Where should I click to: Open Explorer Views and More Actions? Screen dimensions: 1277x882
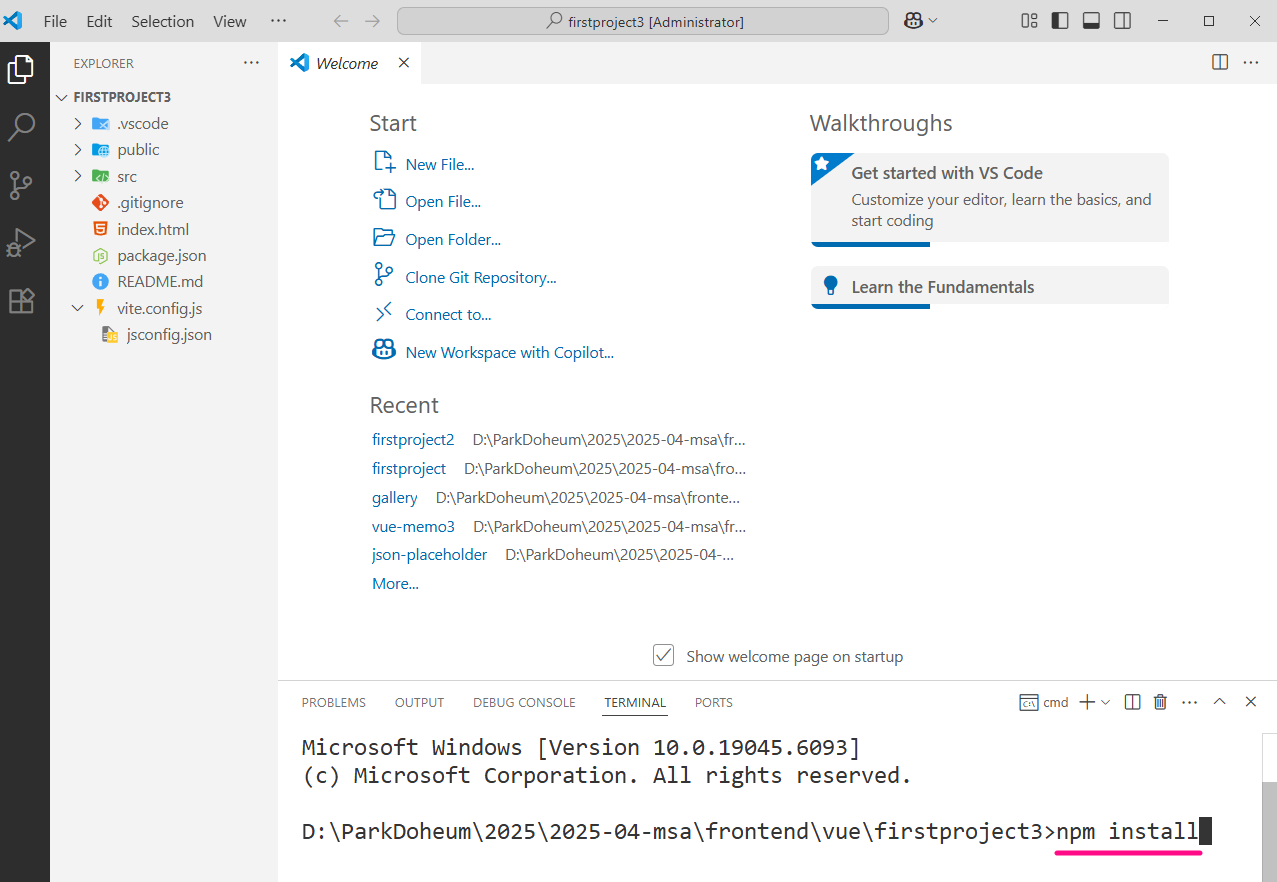pos(251,63)
